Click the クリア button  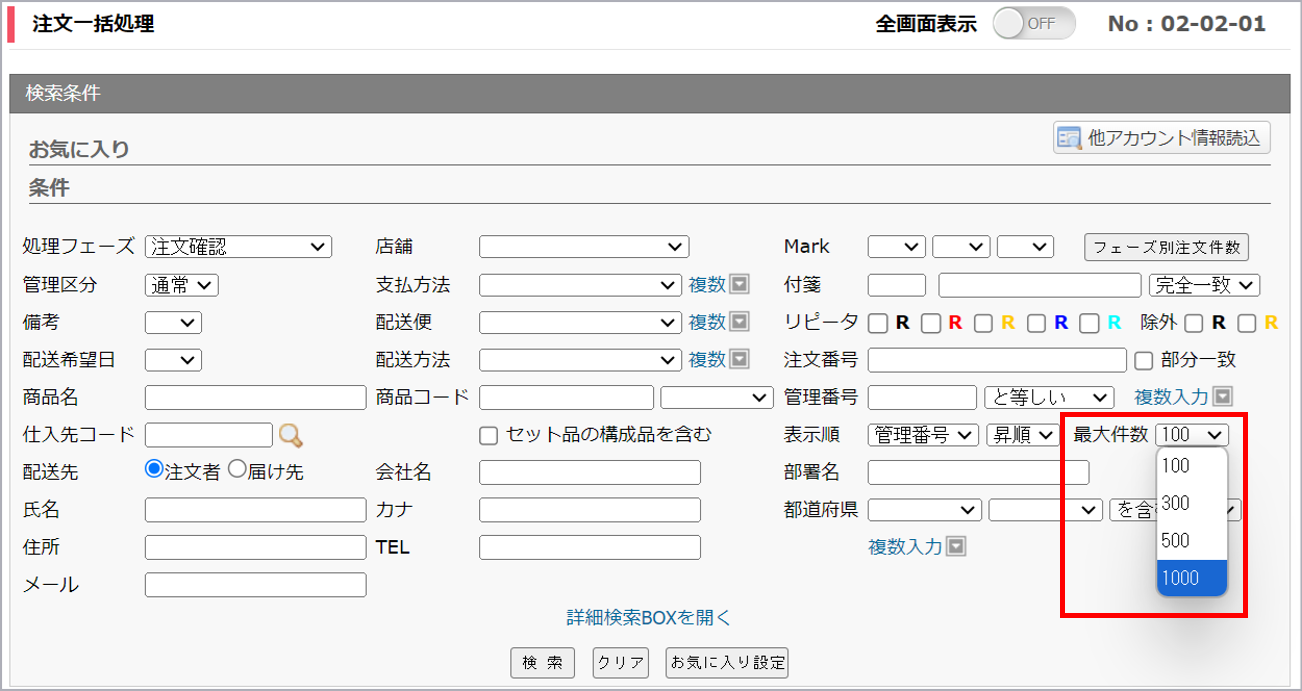tap(620, 662)
